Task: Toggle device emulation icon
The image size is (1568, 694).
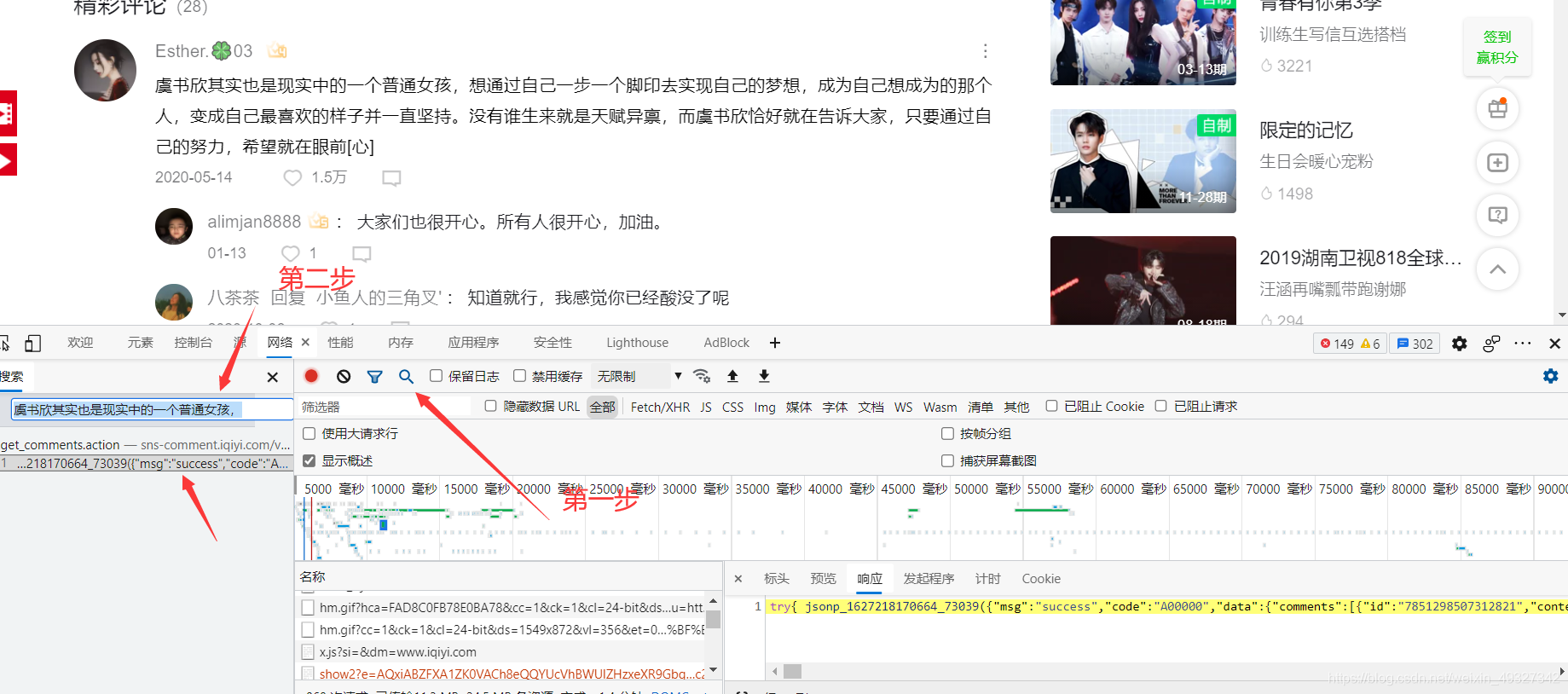Action: [32, 344]
